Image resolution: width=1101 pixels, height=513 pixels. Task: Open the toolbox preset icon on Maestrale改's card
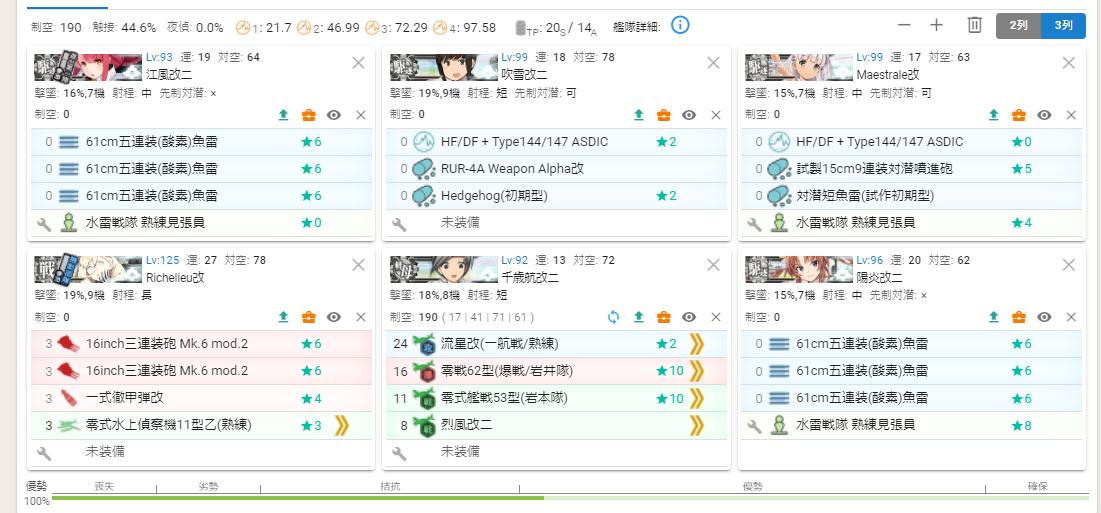point(1019,115)
